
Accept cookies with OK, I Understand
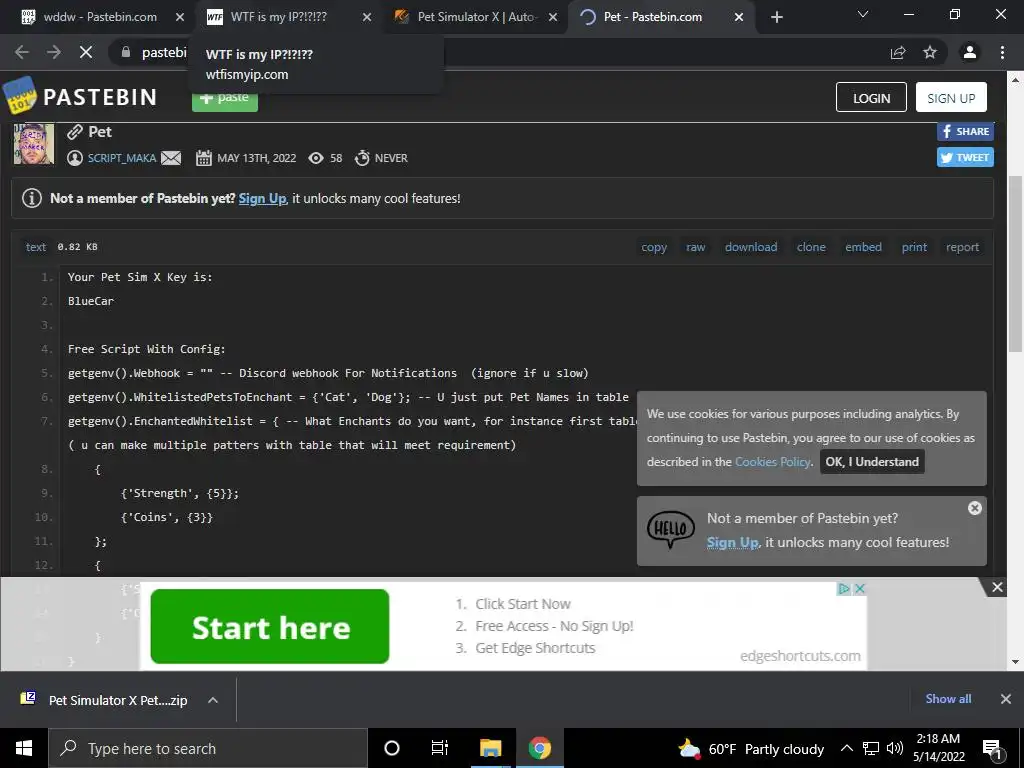click(x=872, y=462)
